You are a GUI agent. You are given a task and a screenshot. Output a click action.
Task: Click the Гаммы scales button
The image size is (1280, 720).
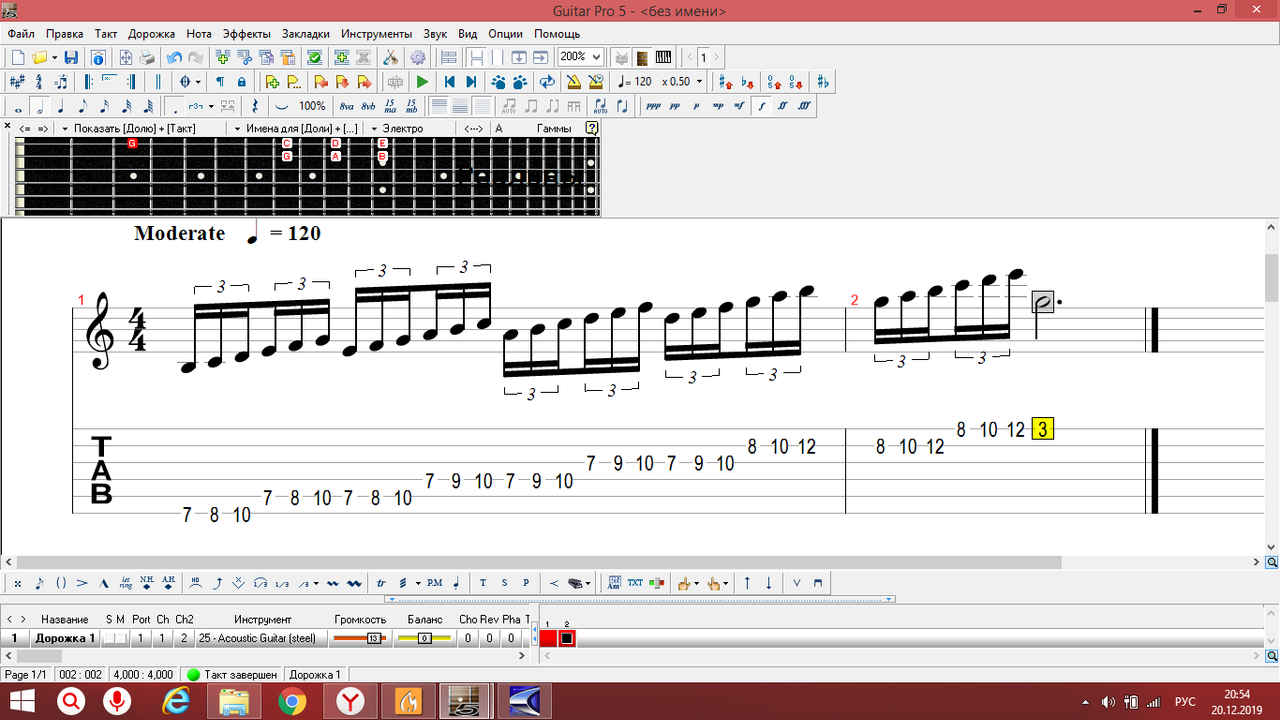554,128
